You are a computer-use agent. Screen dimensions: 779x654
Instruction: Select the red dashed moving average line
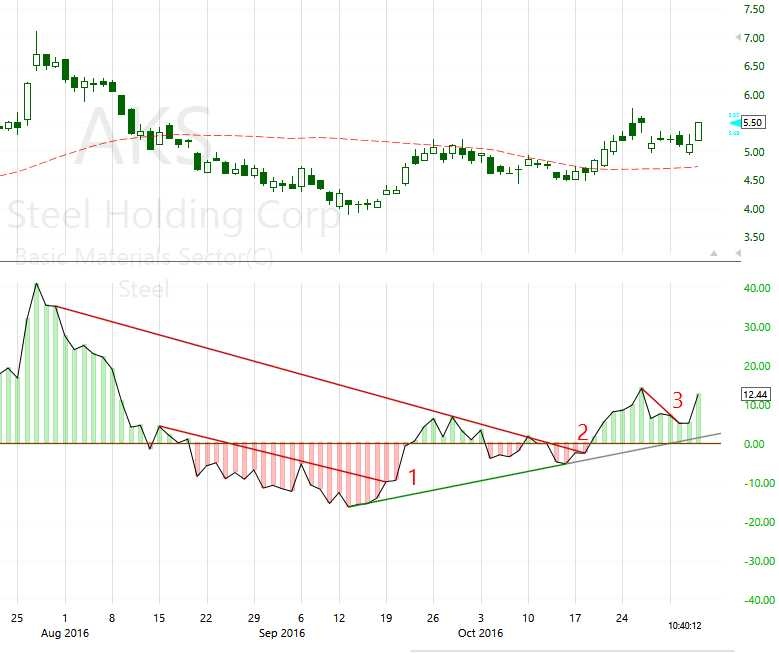pyautogui.click(x=300, y=137)
